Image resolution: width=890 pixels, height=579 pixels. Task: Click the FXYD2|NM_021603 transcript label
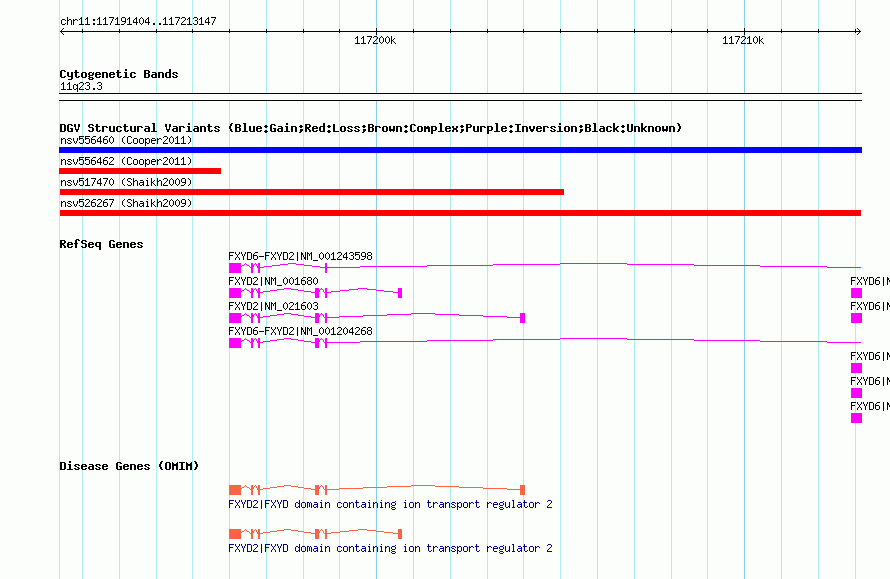click(x=273, y=306)
